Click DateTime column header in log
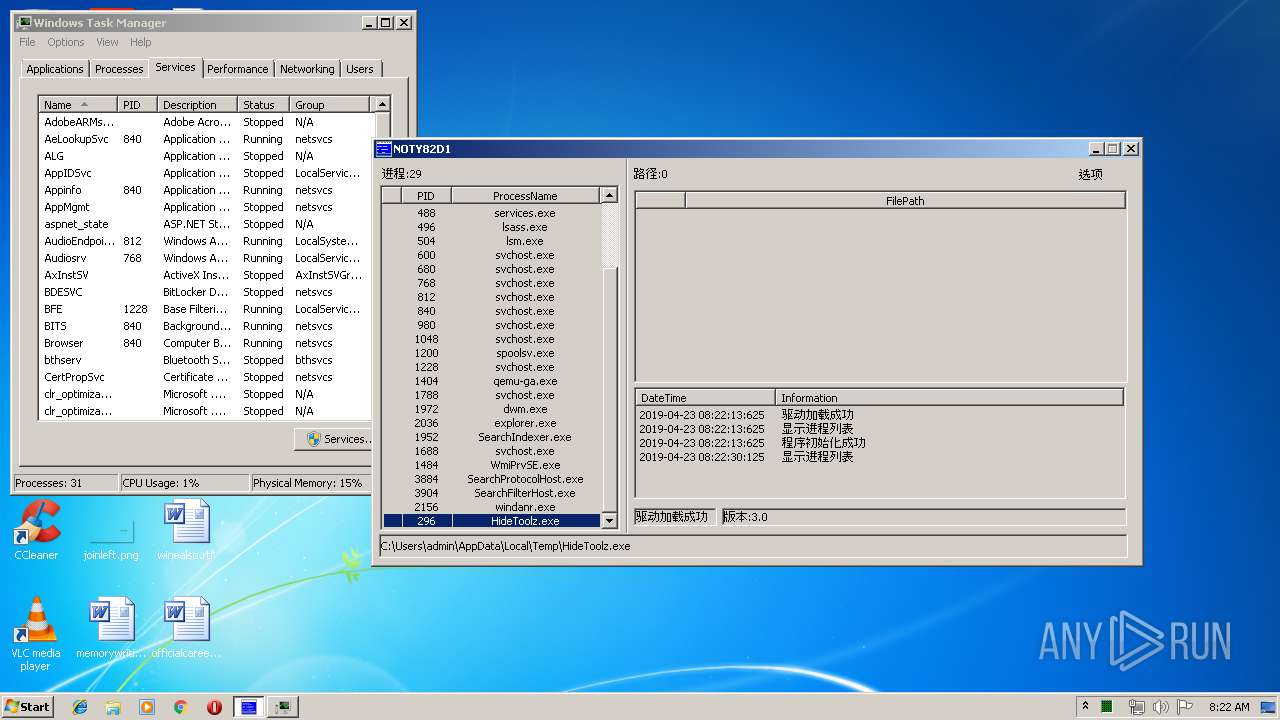1280x720 pixels. (x=705, y=398)
